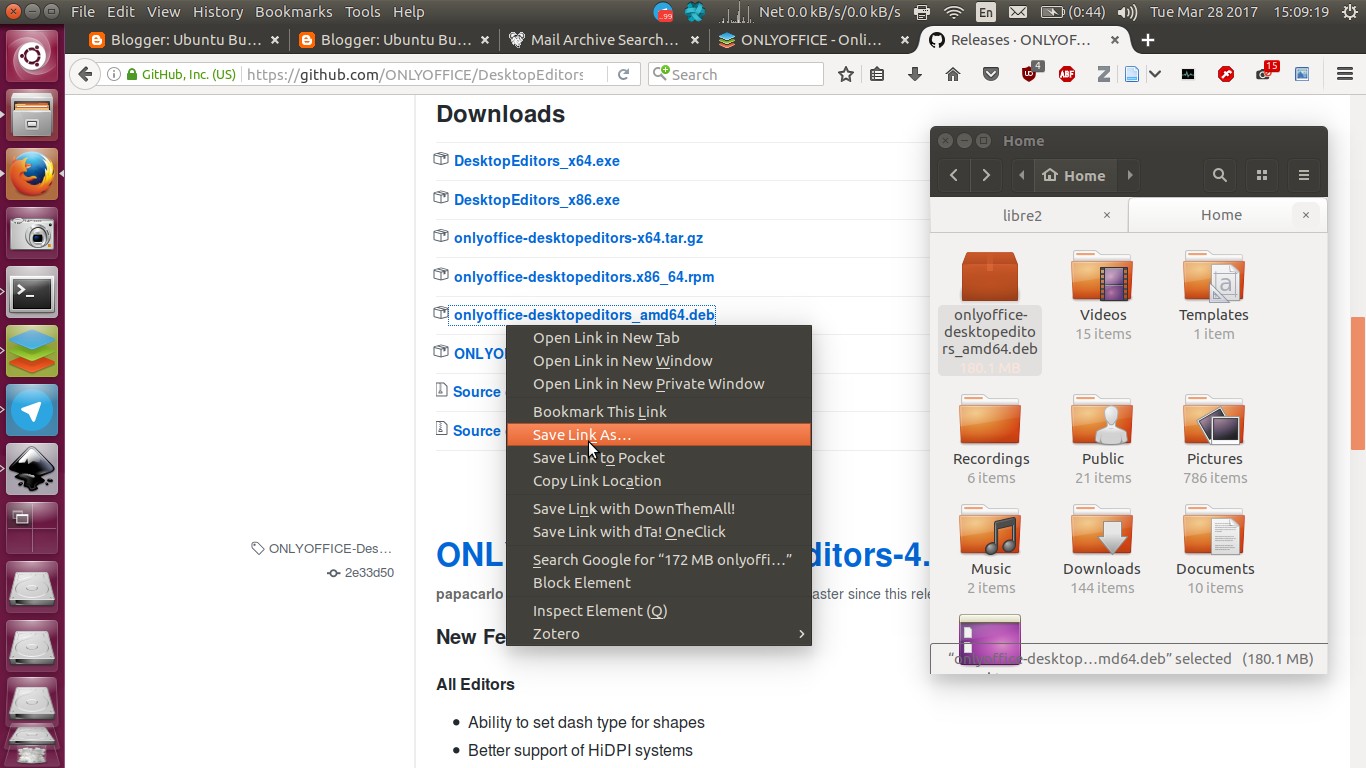Click the Adblock Plus ABP icon
Viewport: 1366px width, 768px height.
coord(1067,74)
